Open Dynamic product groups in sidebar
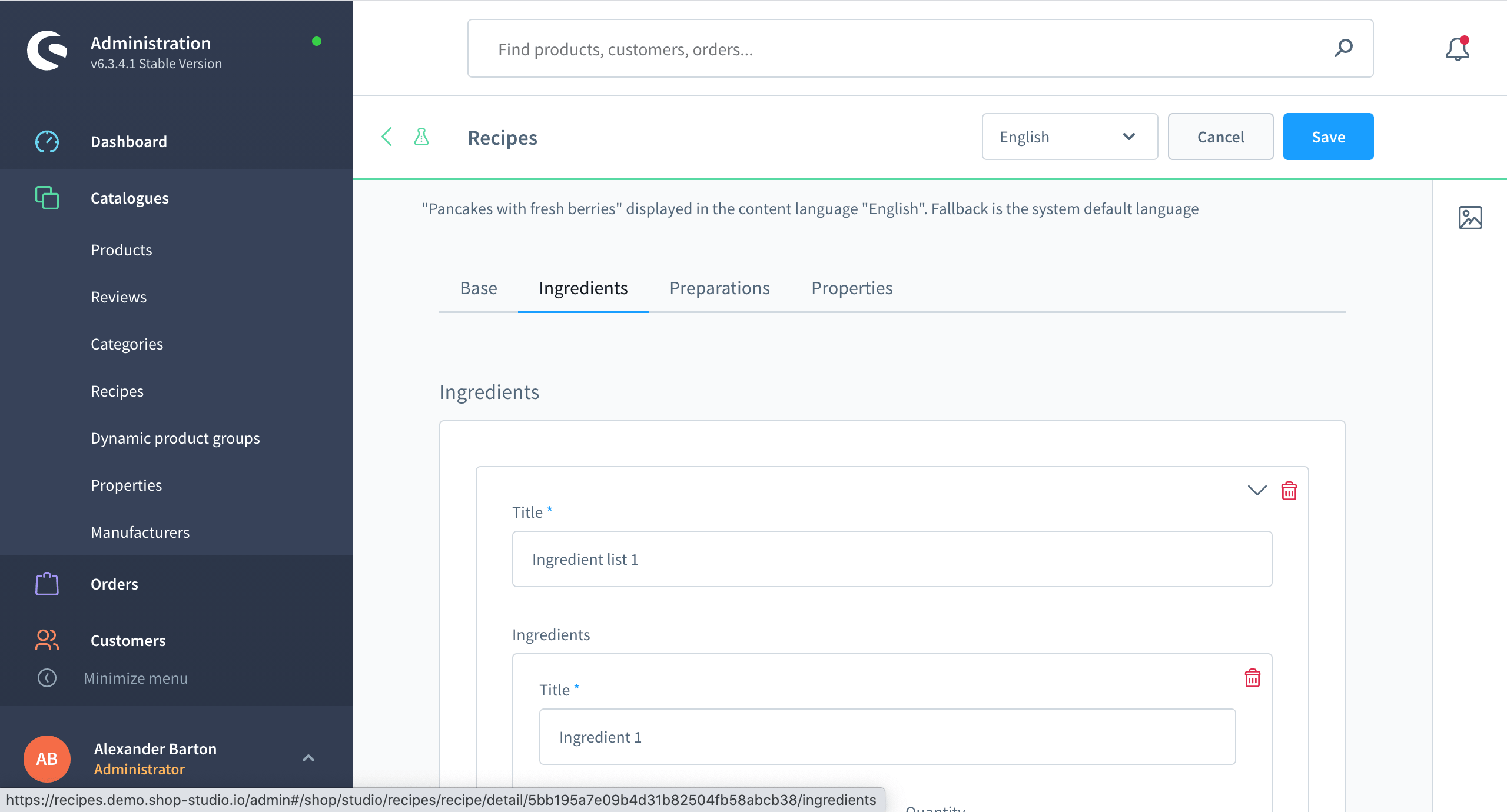The image size is (1507, 812). coord(175,438)
